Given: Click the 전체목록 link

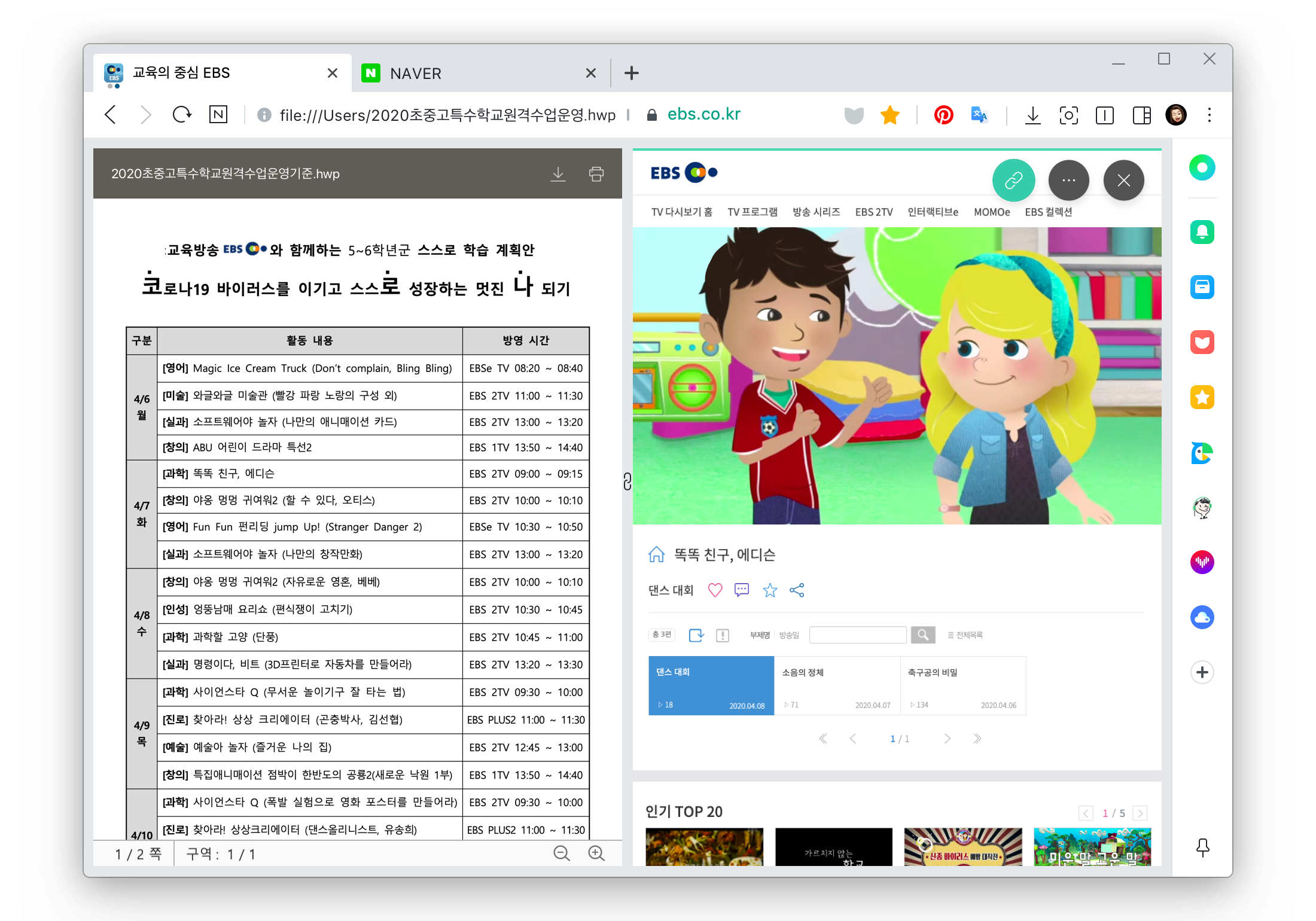Looking at the screenshot, I should tap(965, 635).
